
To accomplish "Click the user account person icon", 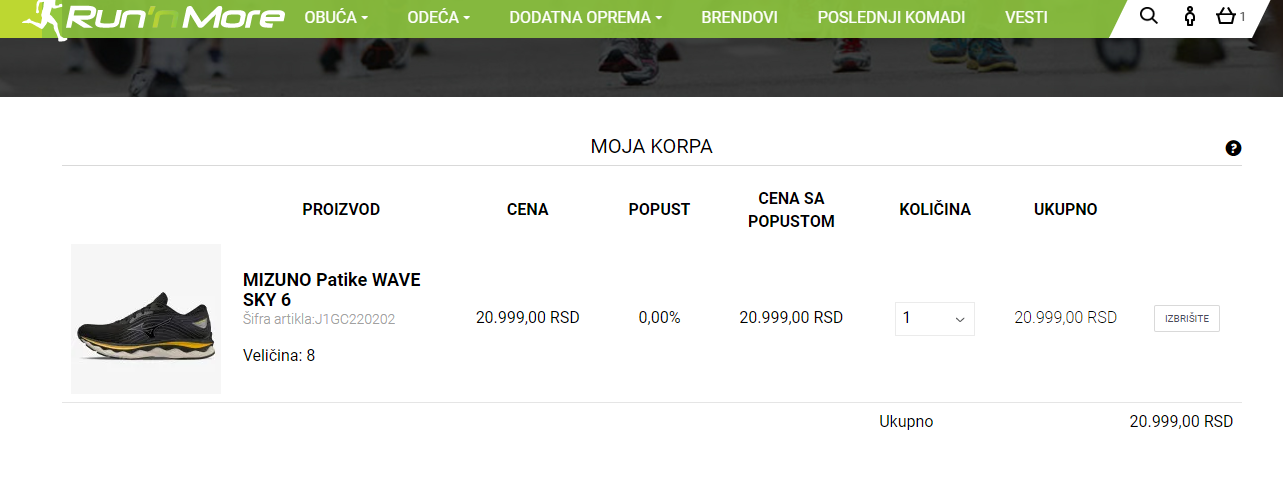I will [1189, 16].
